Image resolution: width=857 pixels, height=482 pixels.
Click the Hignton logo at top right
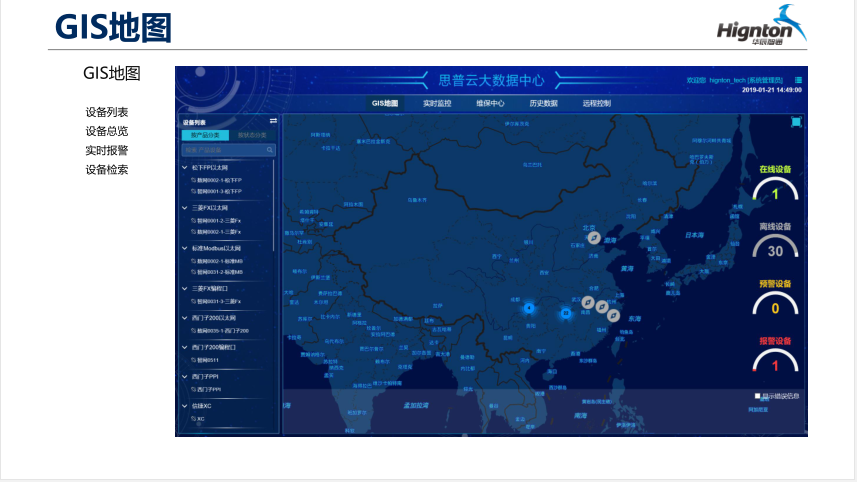pyautogui.click(x=762, y=27)
